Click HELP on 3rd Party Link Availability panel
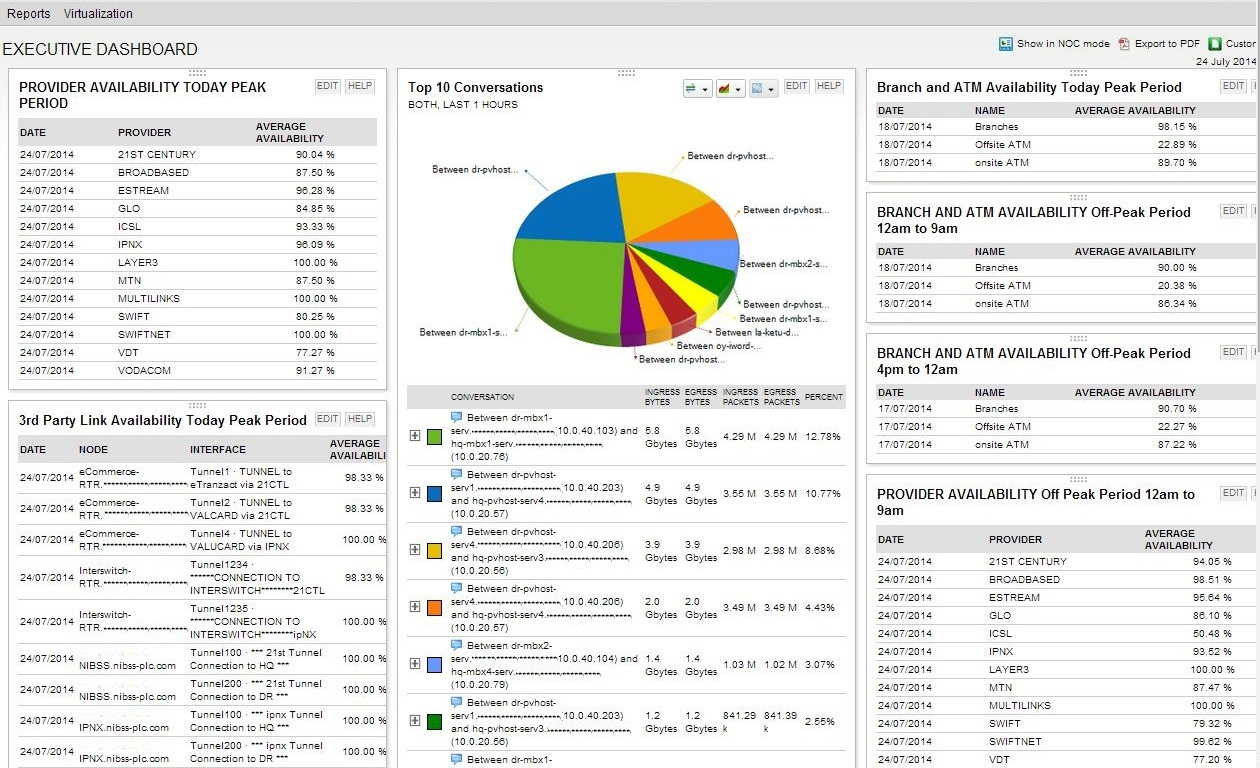 (x=360, y=419)
